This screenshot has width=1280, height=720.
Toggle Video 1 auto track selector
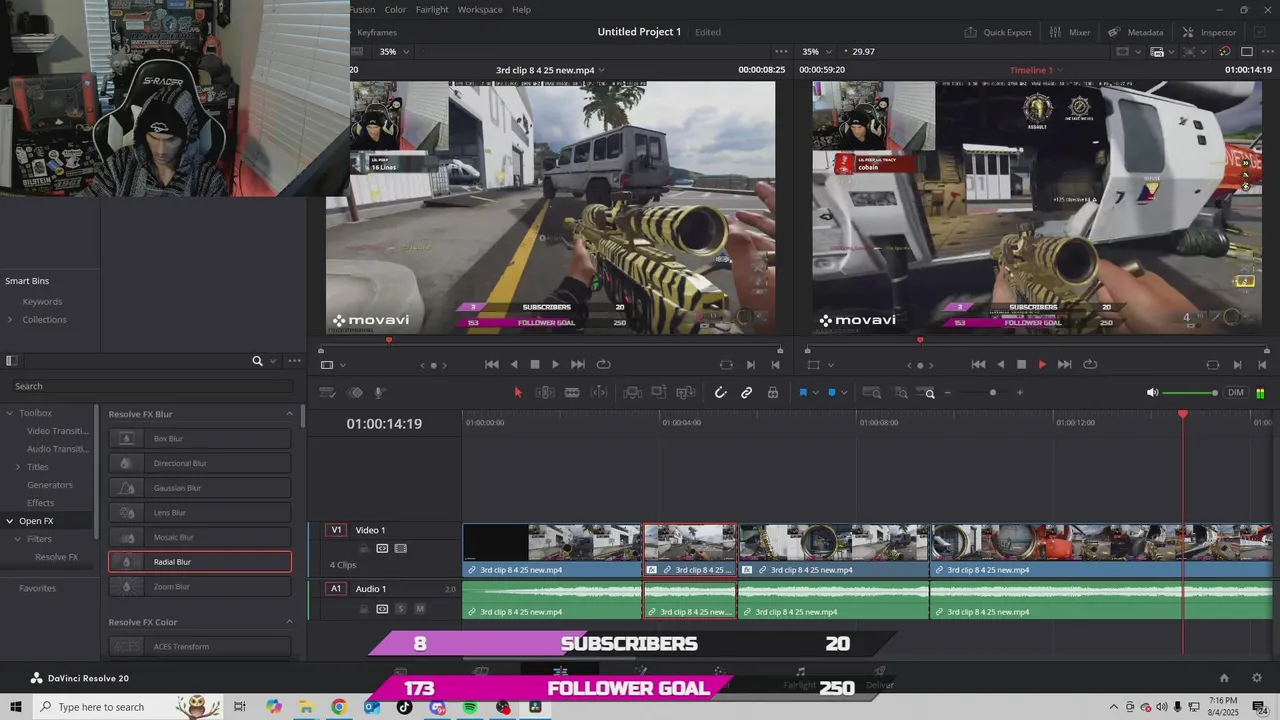pyautogui.click(x=382, y=549)
